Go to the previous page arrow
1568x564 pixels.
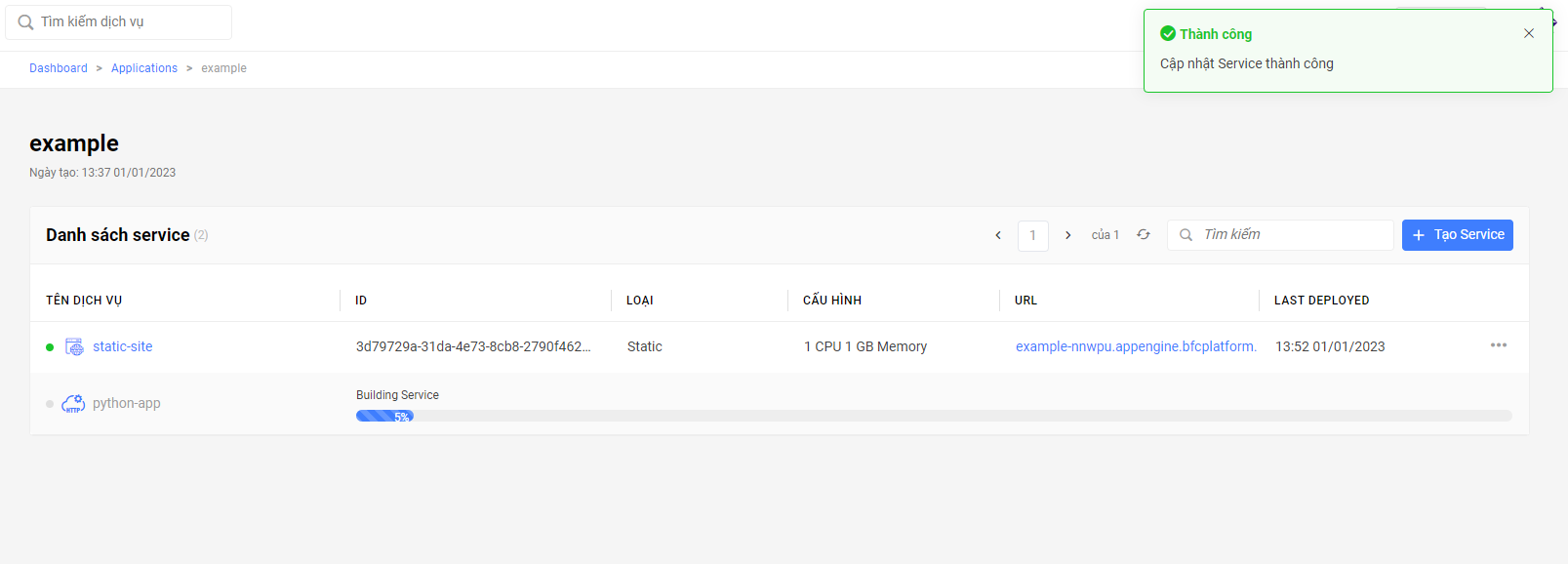(x=998, y=235)
